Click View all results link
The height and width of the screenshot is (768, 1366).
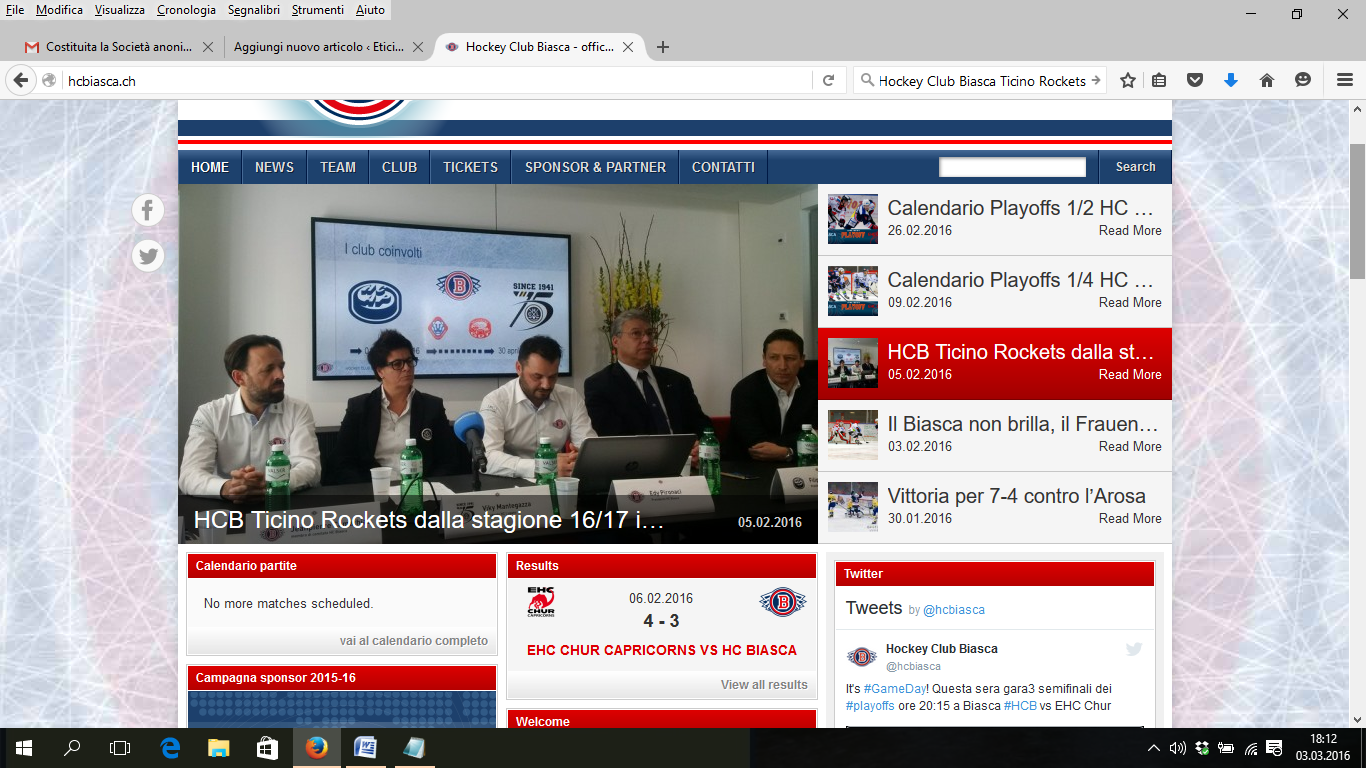(764, 685)
